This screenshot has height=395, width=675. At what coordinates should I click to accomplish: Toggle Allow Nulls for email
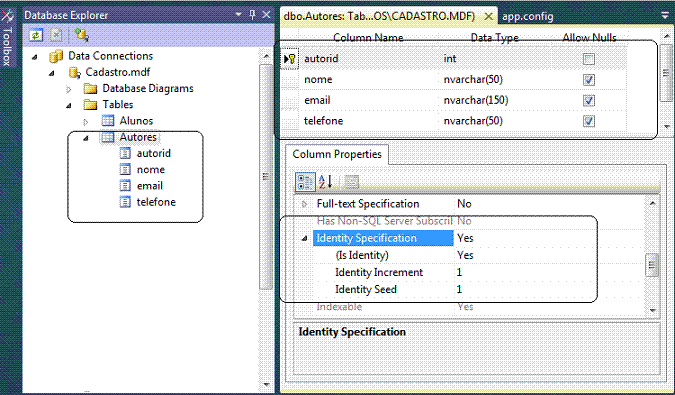[589, 100]
